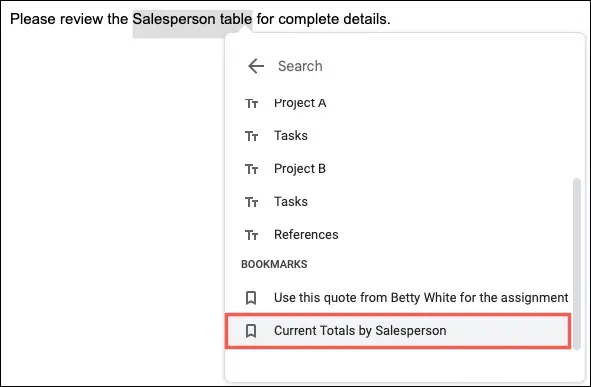This screenshot has height=387, width=591.
Task: Click the heading icon beside References
Action: (251, 235)
